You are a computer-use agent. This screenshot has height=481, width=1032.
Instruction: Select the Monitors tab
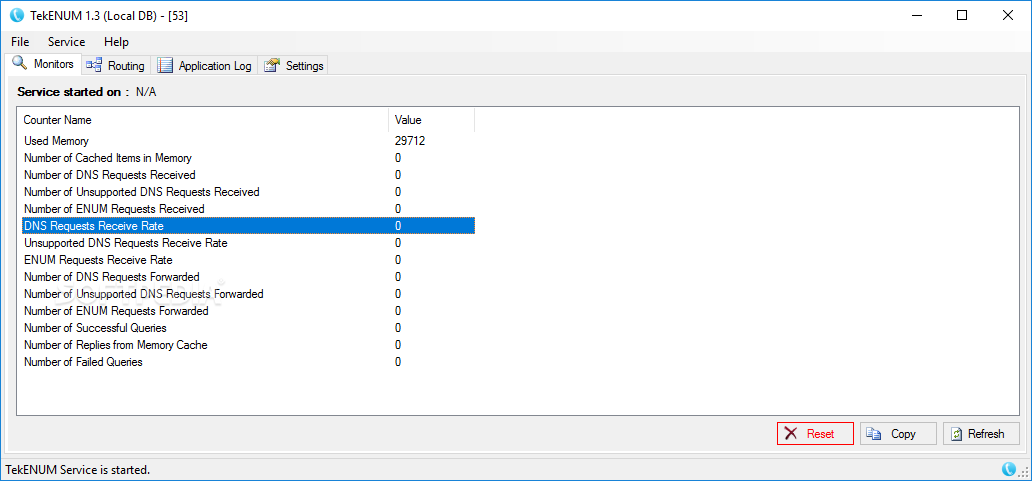tap(43, 64)
